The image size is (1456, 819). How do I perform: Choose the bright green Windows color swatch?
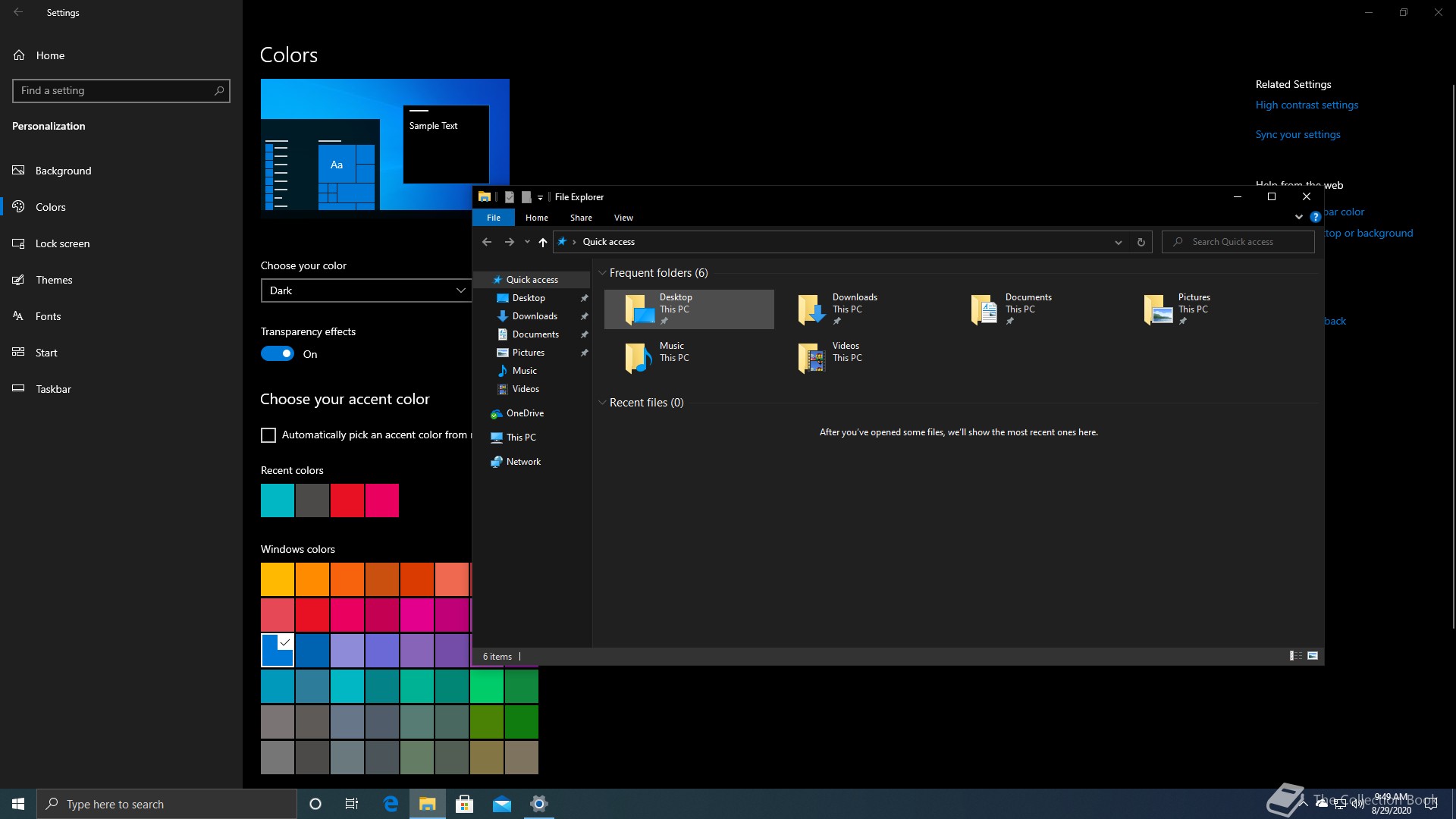[x=487, y=687]
